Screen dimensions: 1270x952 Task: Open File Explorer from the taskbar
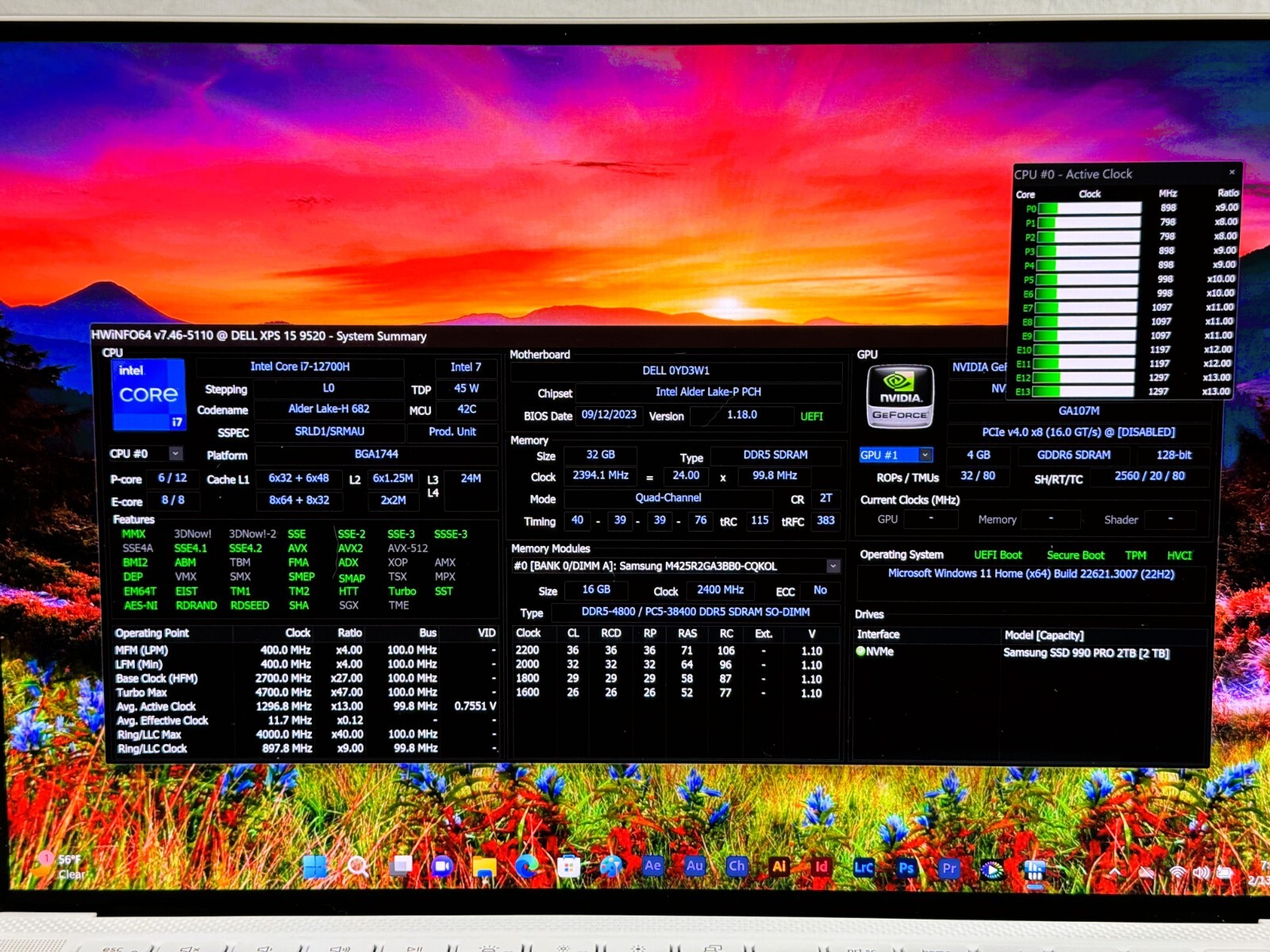(x=485, y=867)
